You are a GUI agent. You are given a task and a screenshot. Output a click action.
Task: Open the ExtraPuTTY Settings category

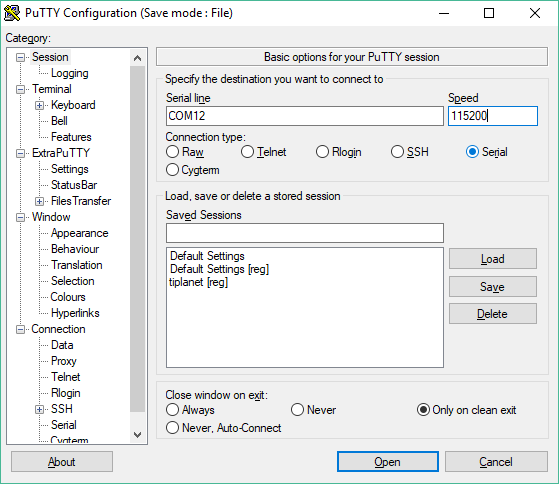[x=70, y=169]
